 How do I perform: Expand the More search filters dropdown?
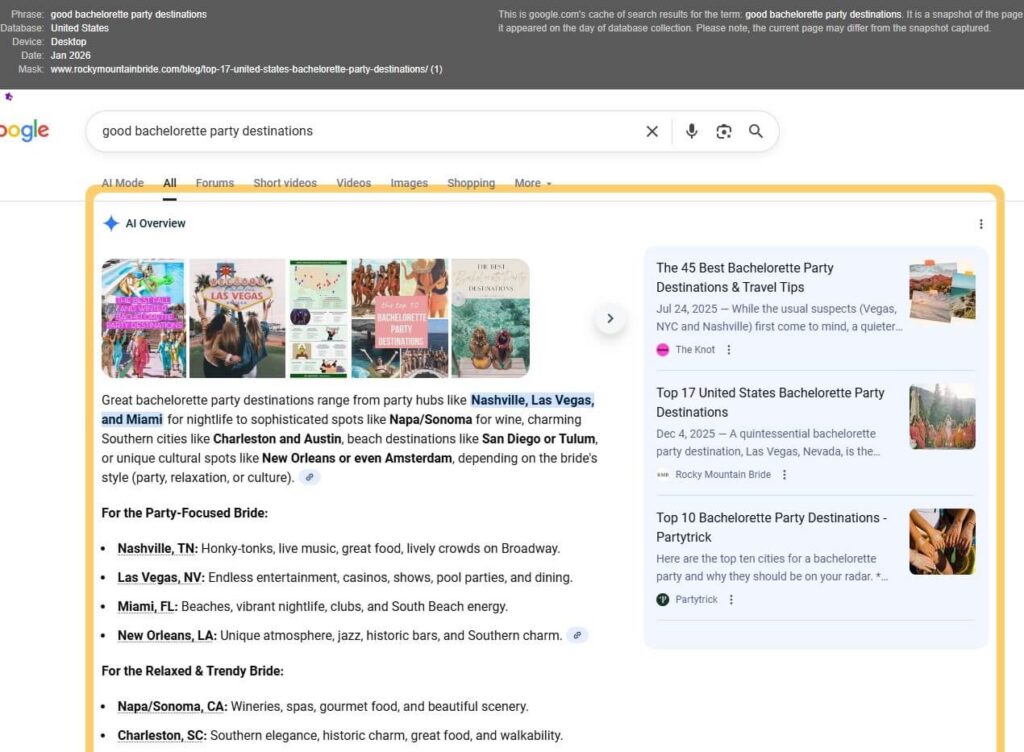(x=533, y=183)
